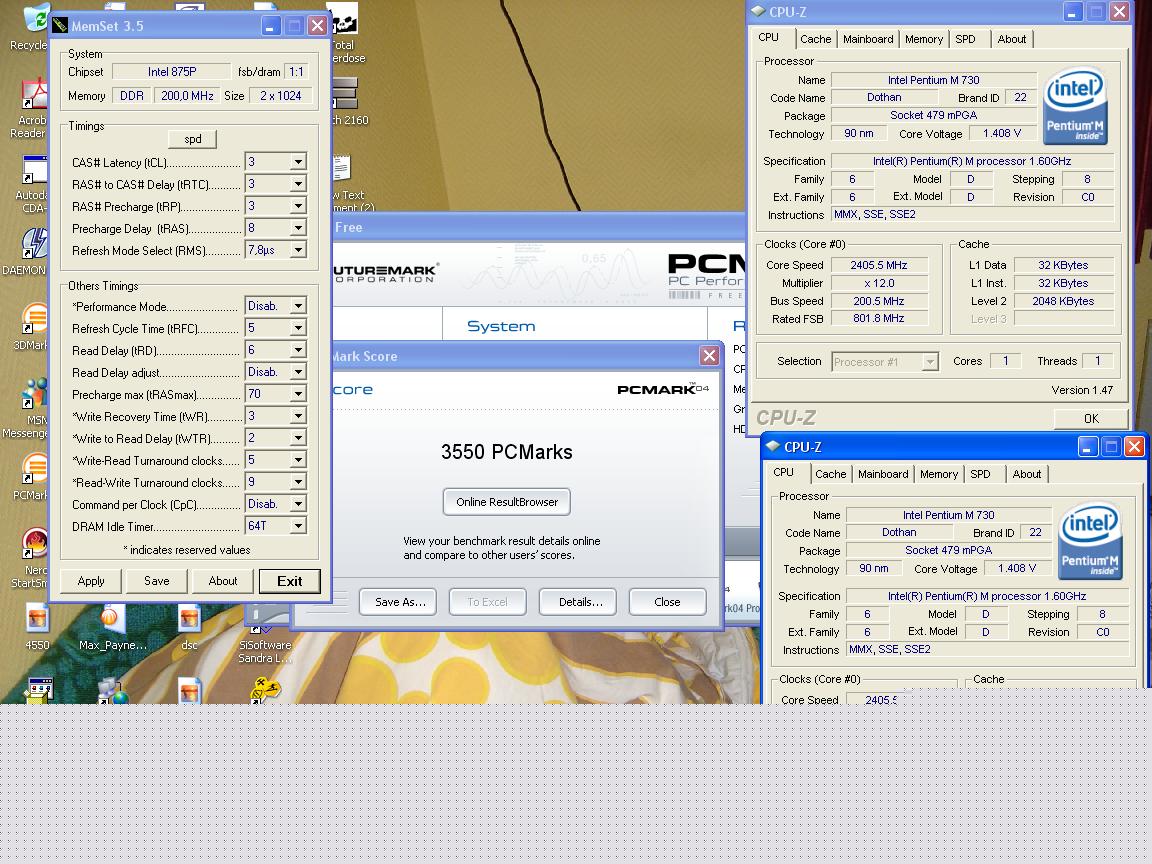
Task: Open Details in PCMark Score dialog
Action: pos(577,602)
